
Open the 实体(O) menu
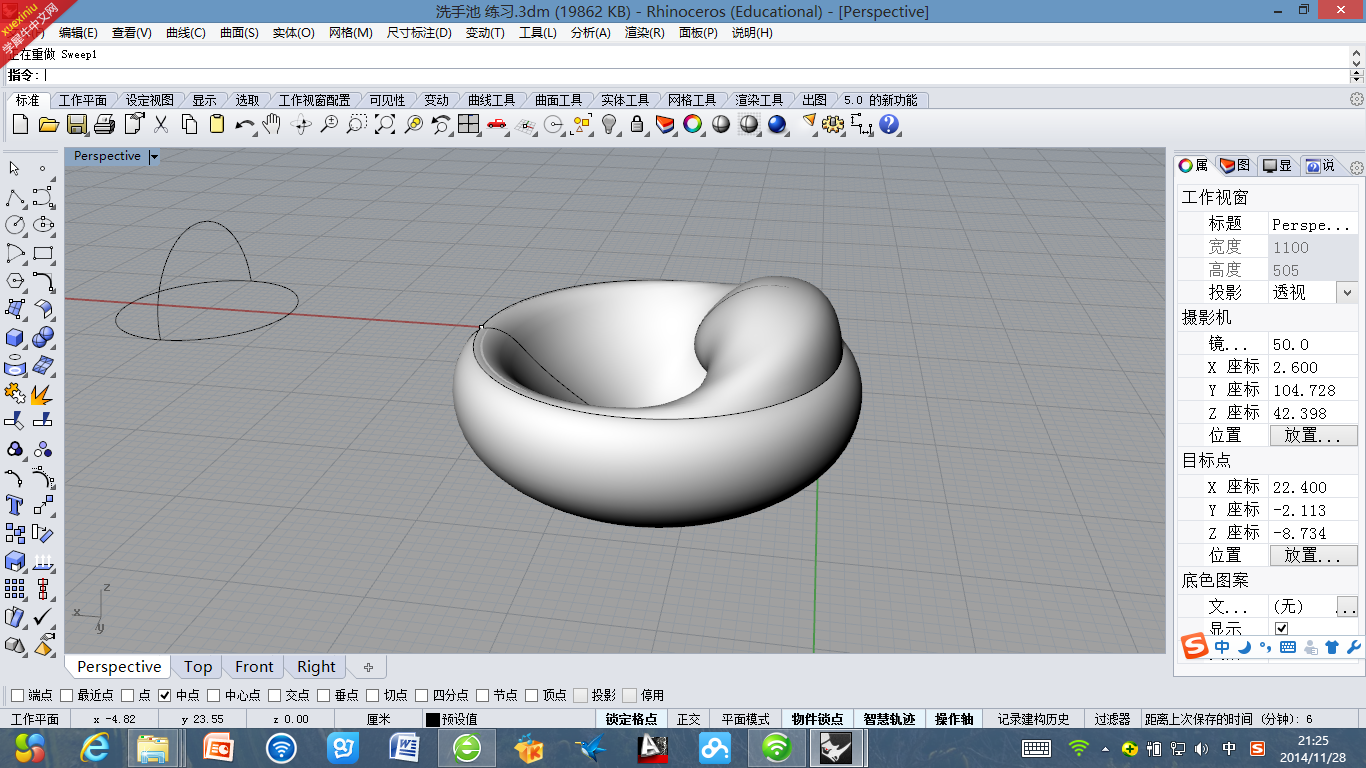pyautogui.click(x=294, y=33)
